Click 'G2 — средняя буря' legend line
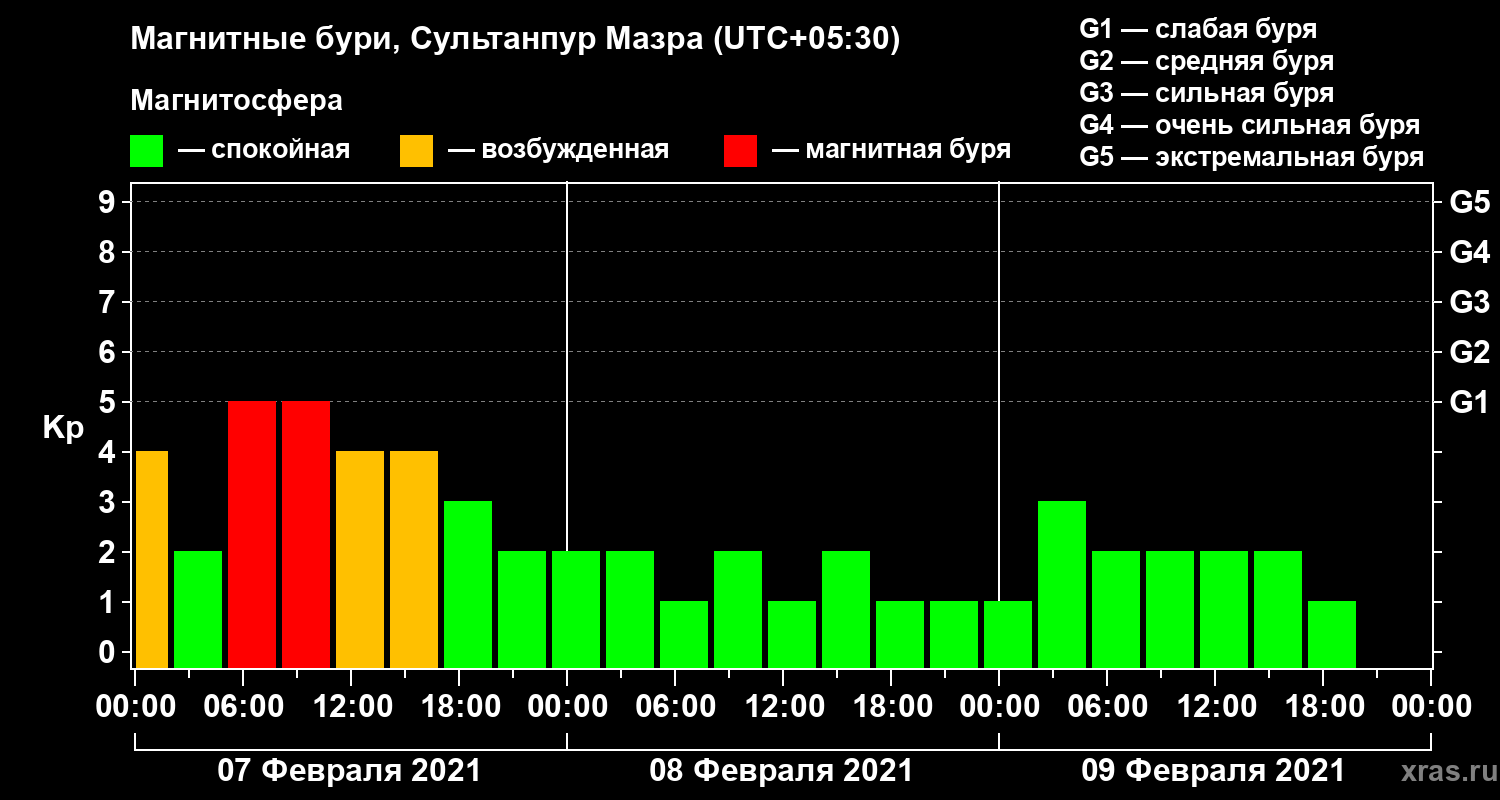This screenshot has width=1500, height=800. (x=1207, y=61)
